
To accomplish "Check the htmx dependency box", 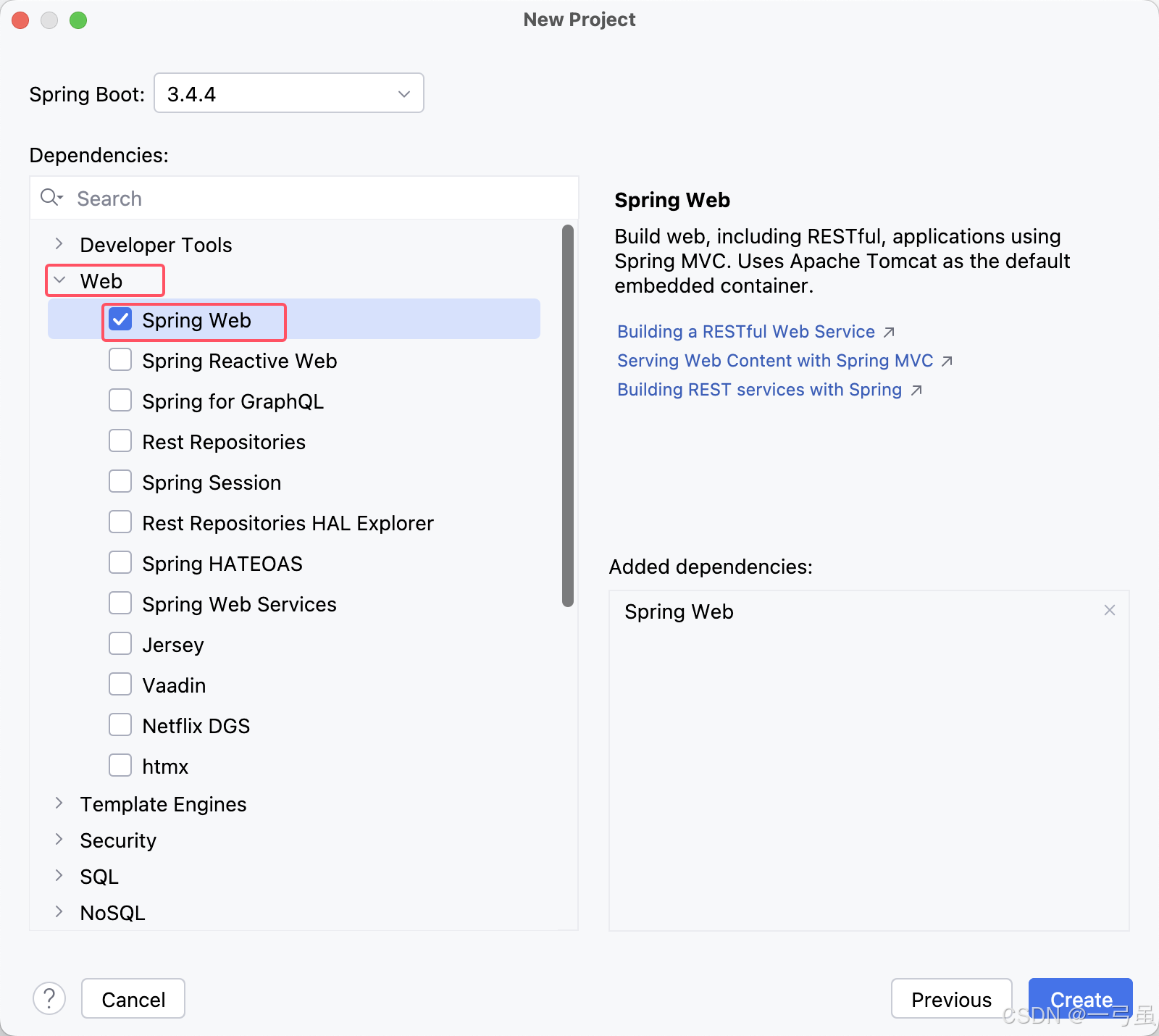I will pyautogui.click(x=120, y=766).
